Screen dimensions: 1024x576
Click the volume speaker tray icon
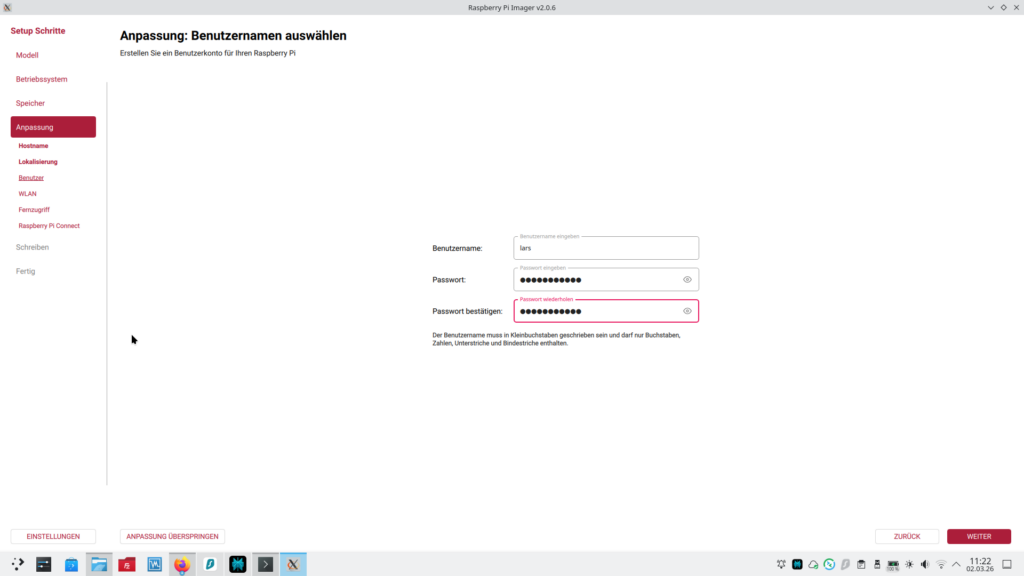pyautogui.click(x=924, y=564)
